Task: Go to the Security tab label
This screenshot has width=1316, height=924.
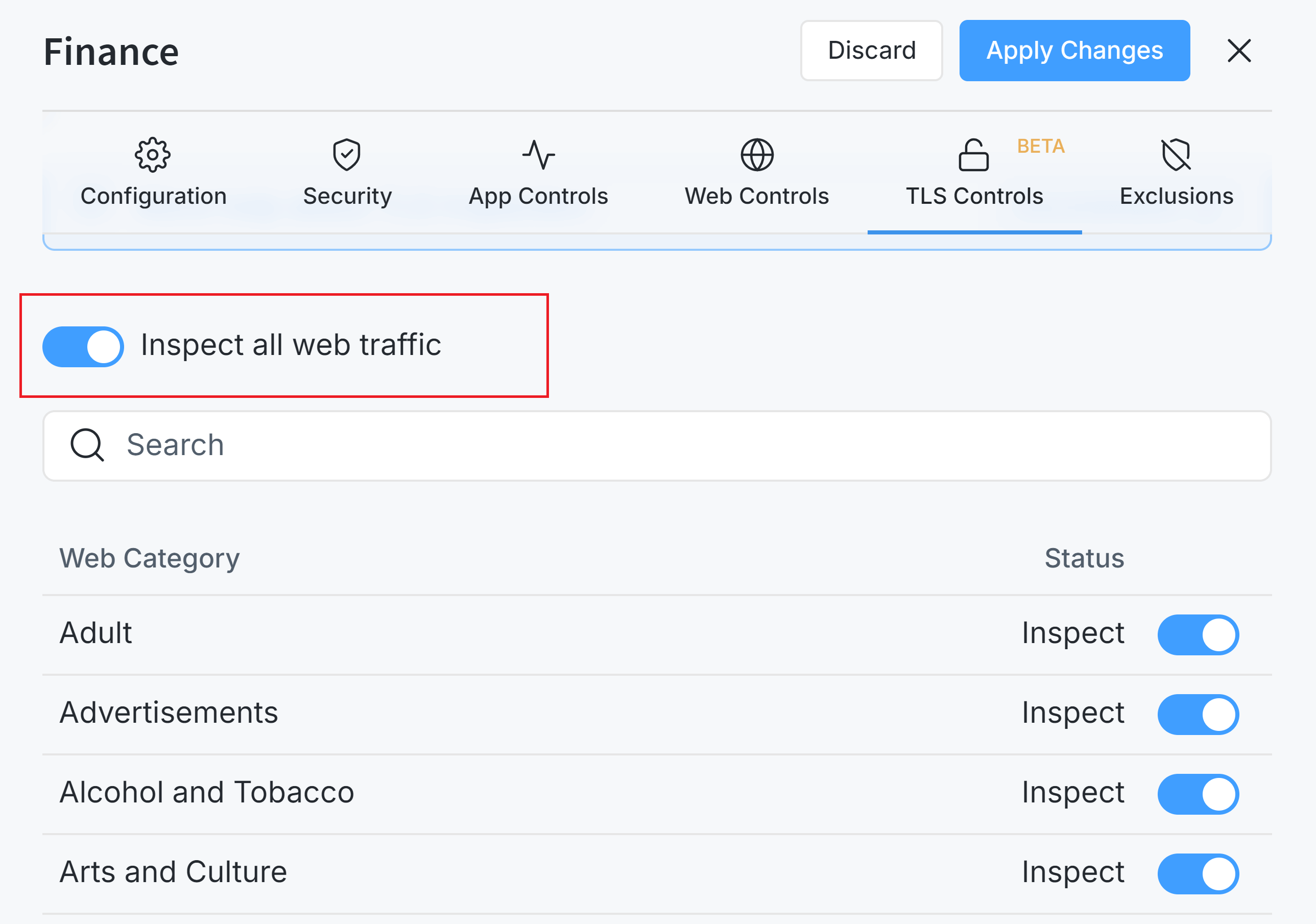Action: click(x=347, y=196)
